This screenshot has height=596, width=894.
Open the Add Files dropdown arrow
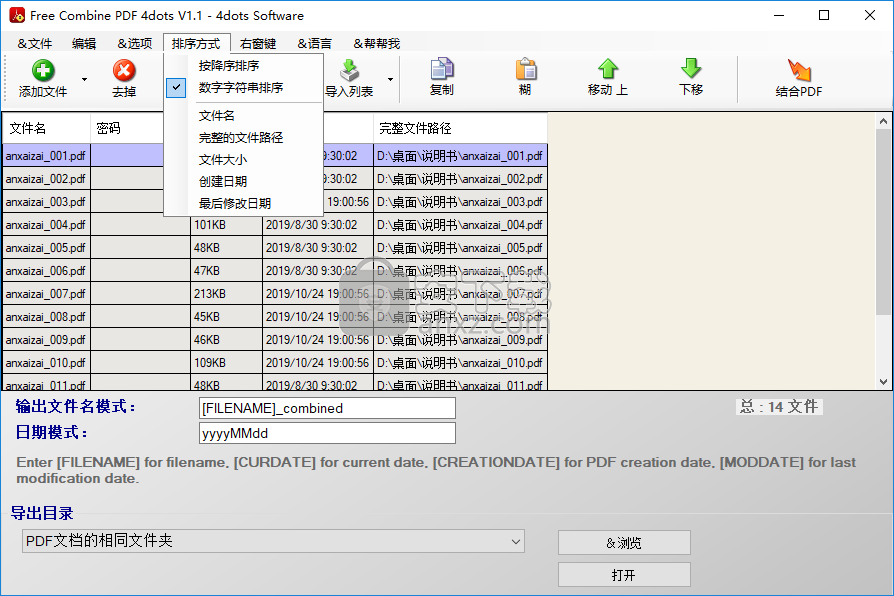(x=84, y=79)
